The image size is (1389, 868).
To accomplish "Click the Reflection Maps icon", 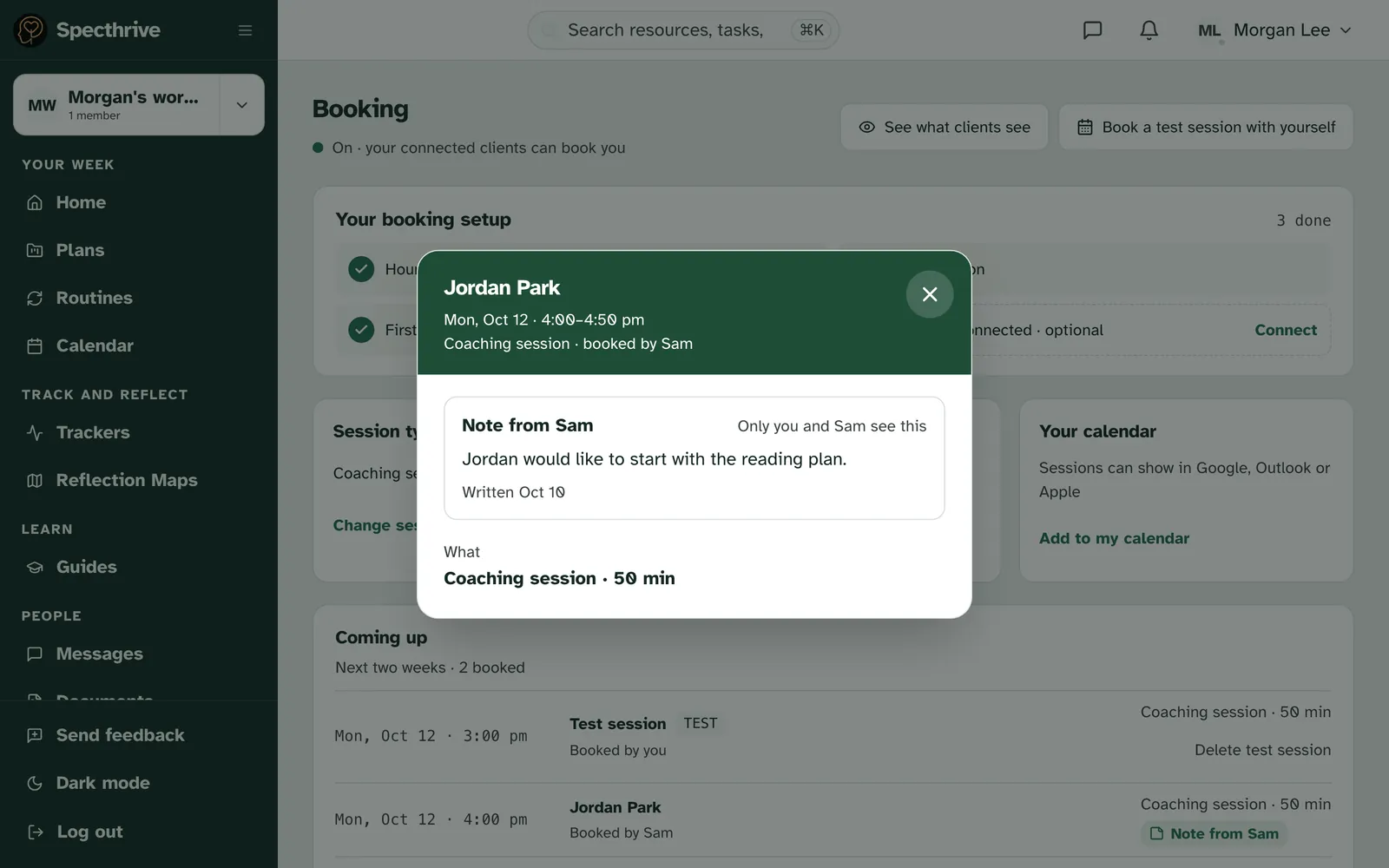I will (x=35, y=480).
